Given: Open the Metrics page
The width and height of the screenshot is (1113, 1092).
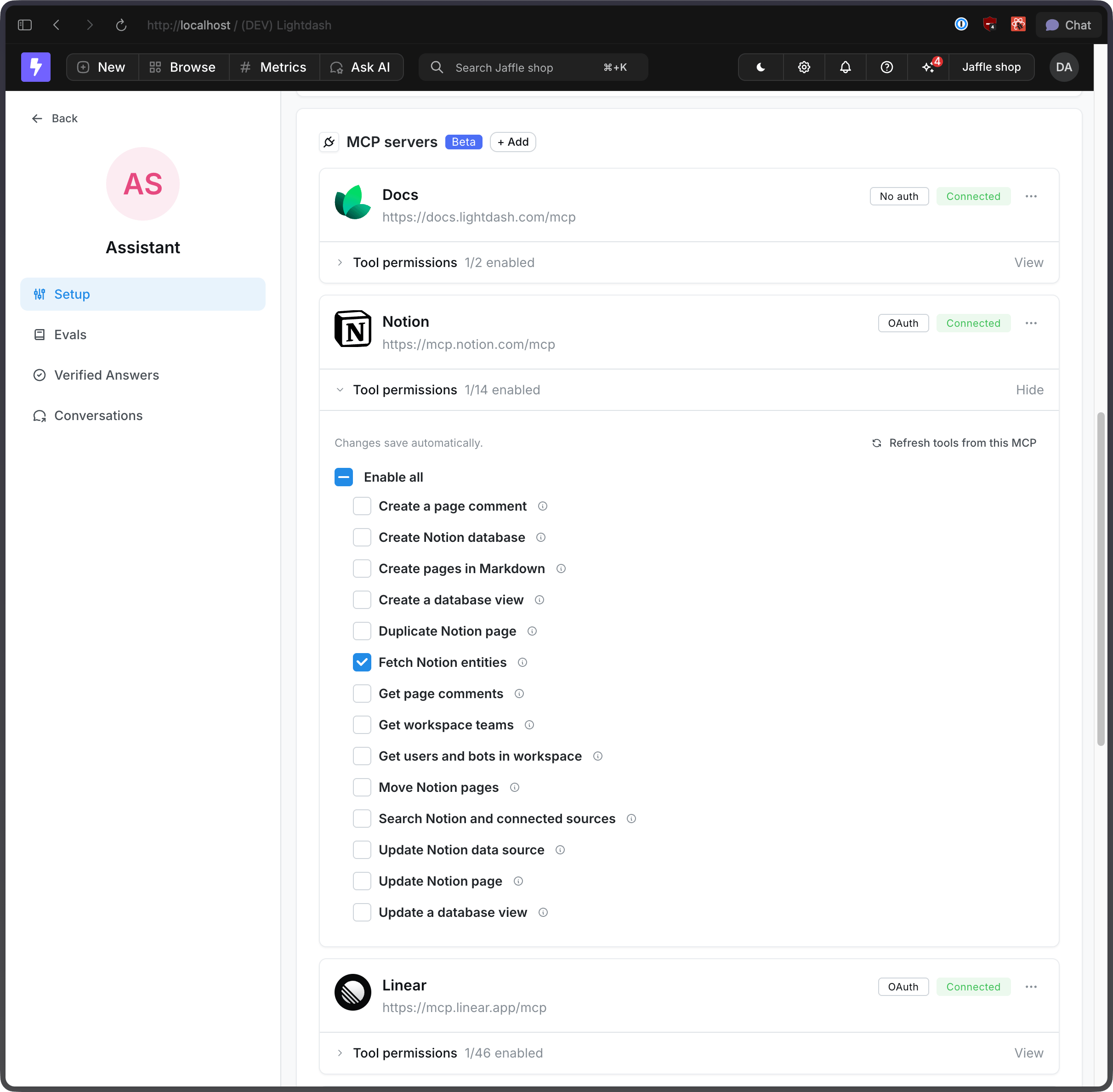Looking at the screenshot, I should pyautogui.click(x=274, y=67).
